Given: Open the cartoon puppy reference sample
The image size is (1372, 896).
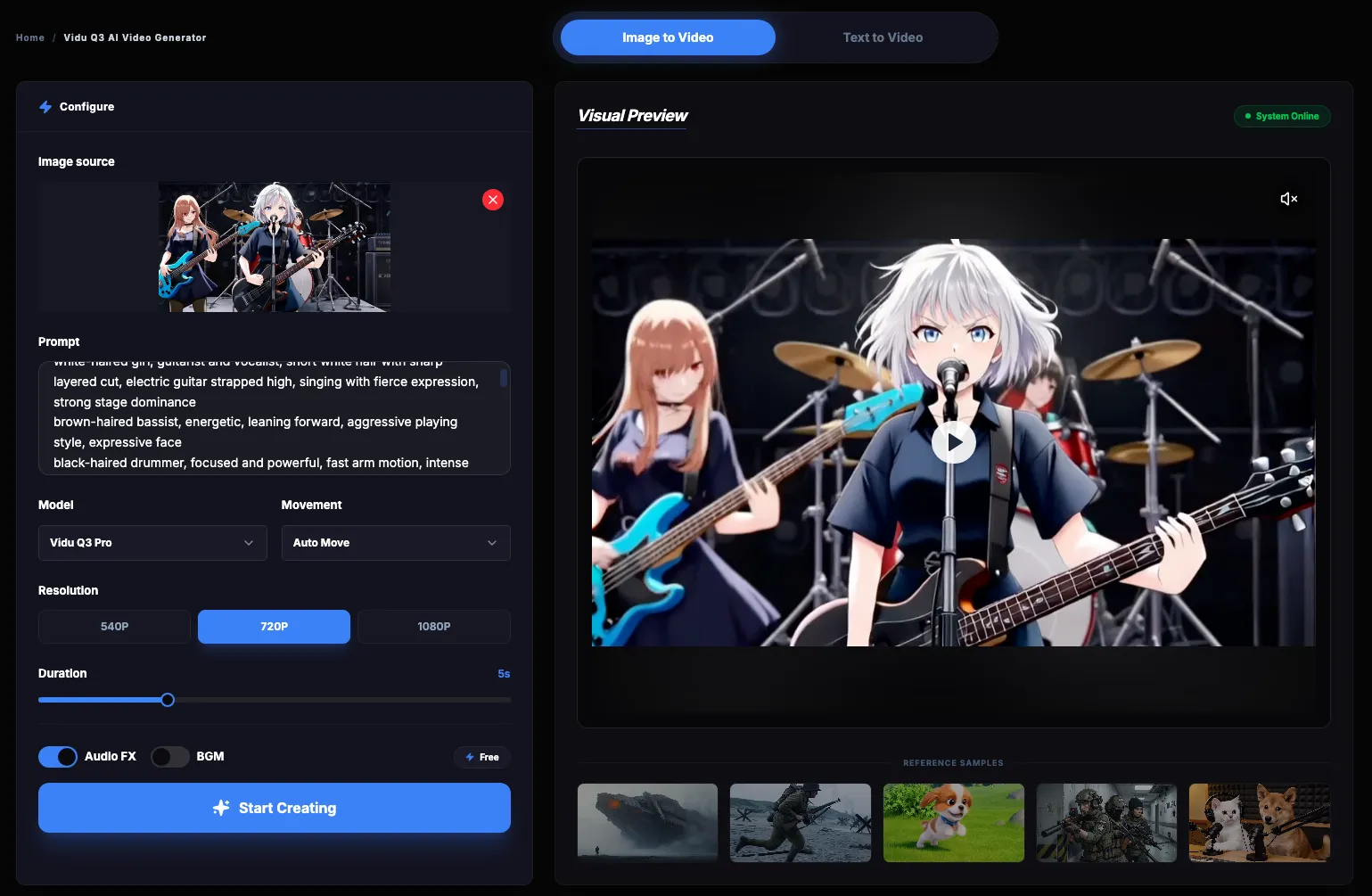Looking at the screenshot, I should tap(953, 822).
